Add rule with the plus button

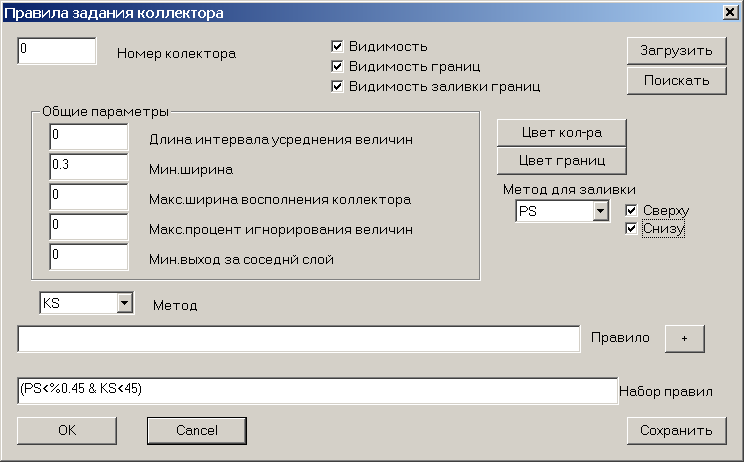pos(684,339)
